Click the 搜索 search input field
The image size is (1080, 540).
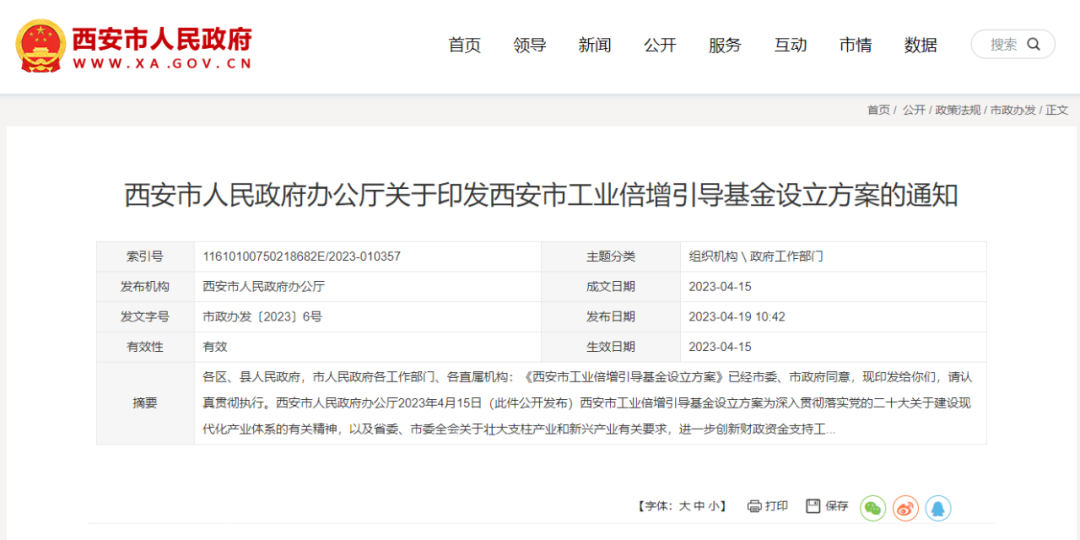1003,44
